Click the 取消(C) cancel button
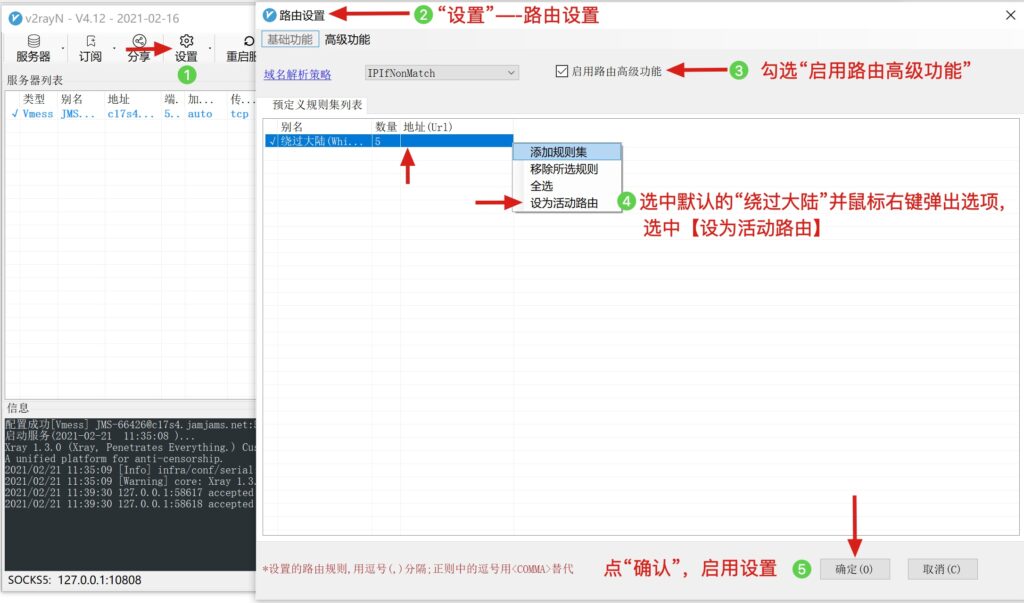The image size is (1024, 603). point(942,569)
